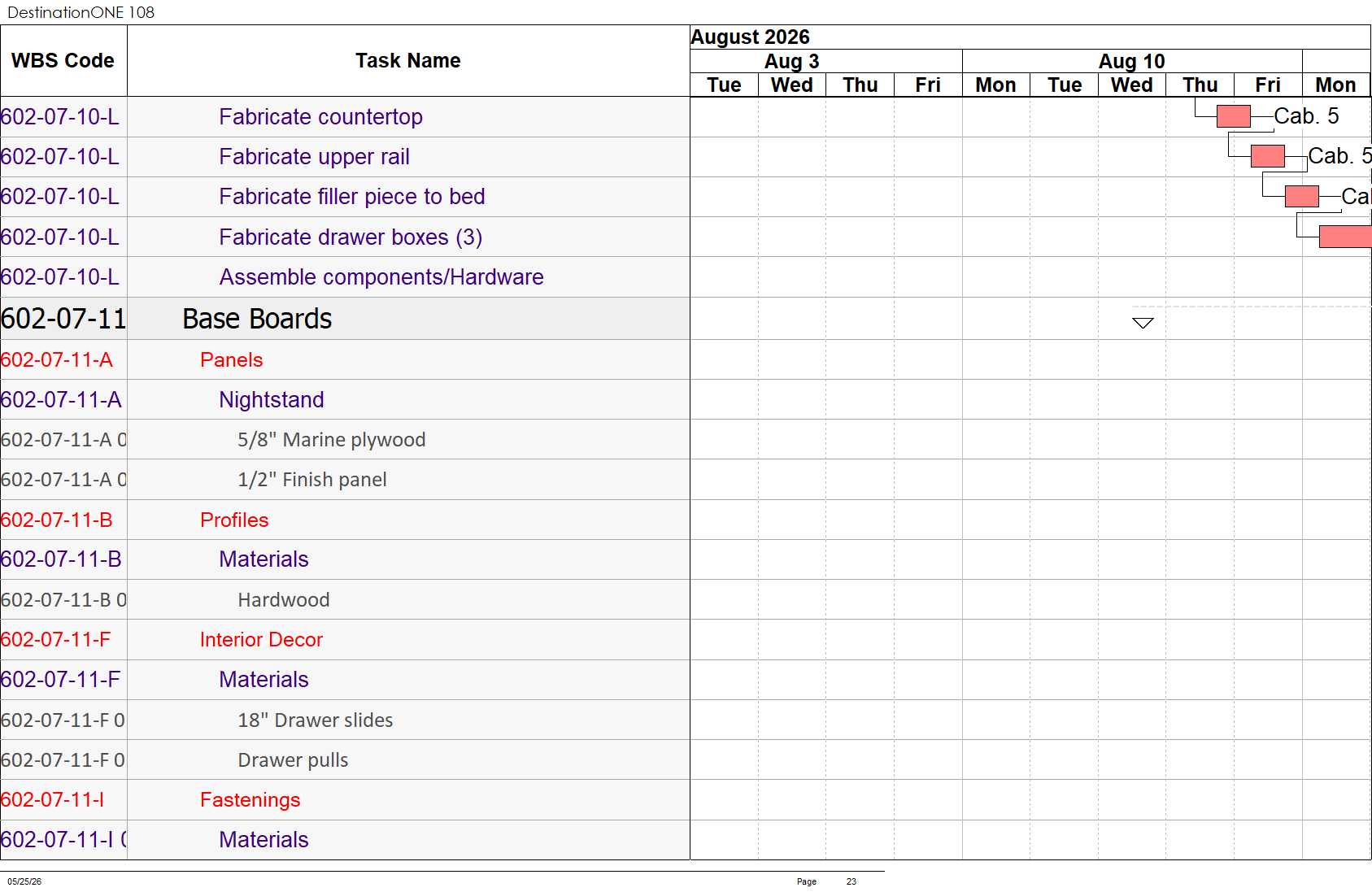Select 1/2" Finish panel row
The height and width of the screenshot is (892, 1372).
coord(345,480)
